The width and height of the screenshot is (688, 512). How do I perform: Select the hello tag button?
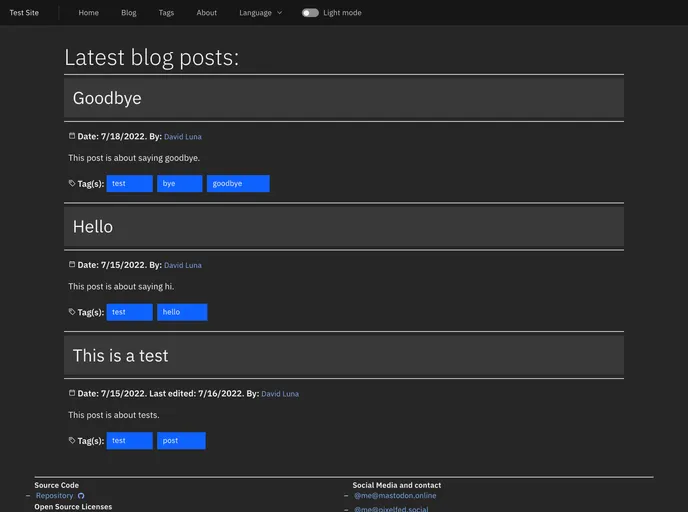[x=181, y=312]
